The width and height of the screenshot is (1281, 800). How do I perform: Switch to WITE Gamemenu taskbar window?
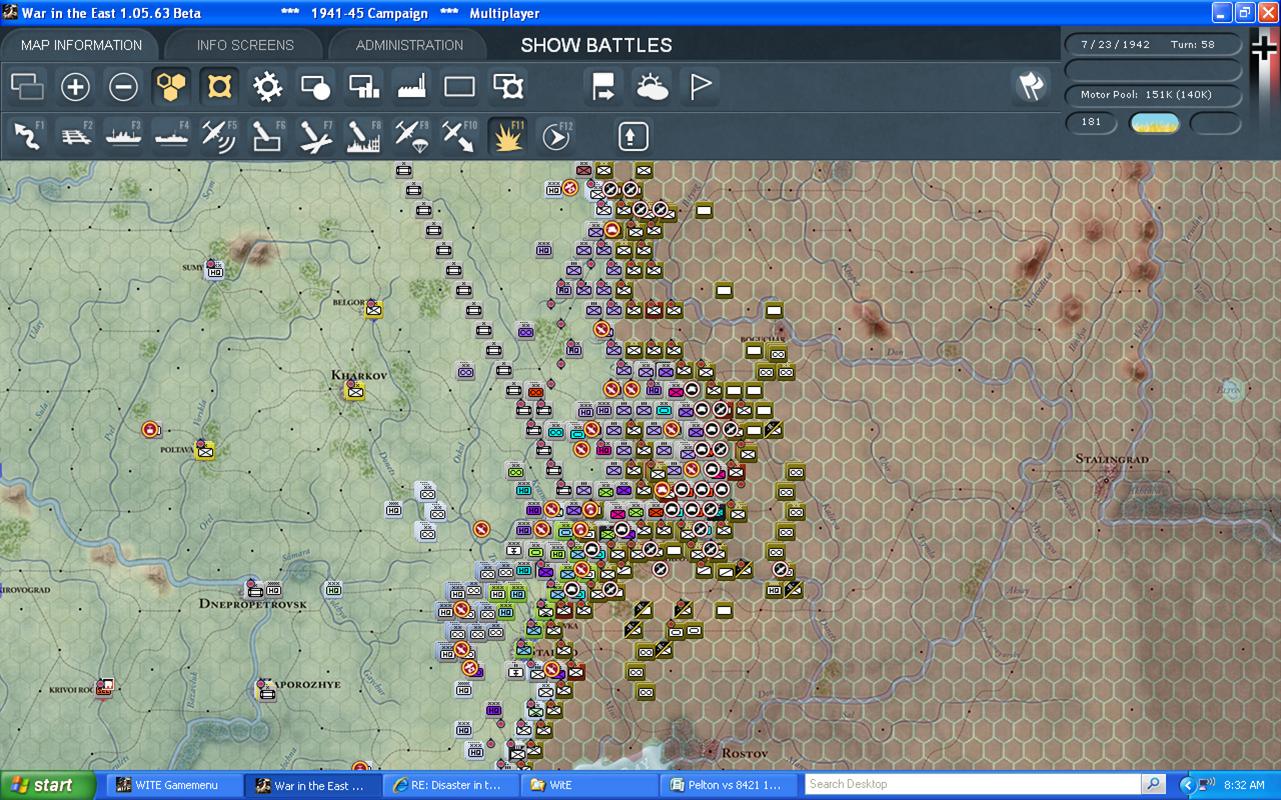(175, 785)
